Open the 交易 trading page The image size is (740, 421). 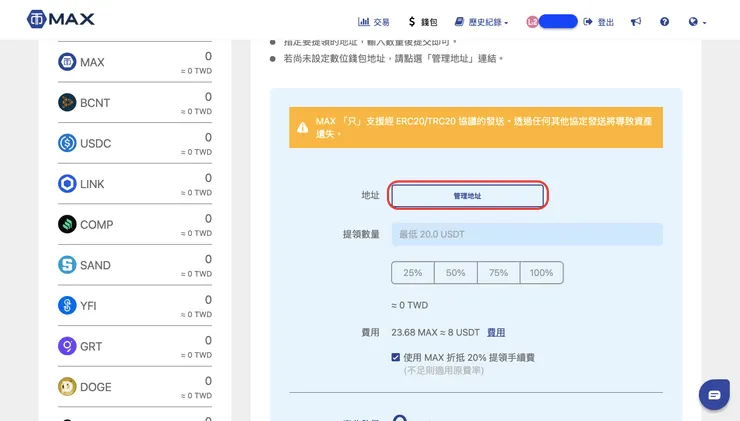point(374,22)
